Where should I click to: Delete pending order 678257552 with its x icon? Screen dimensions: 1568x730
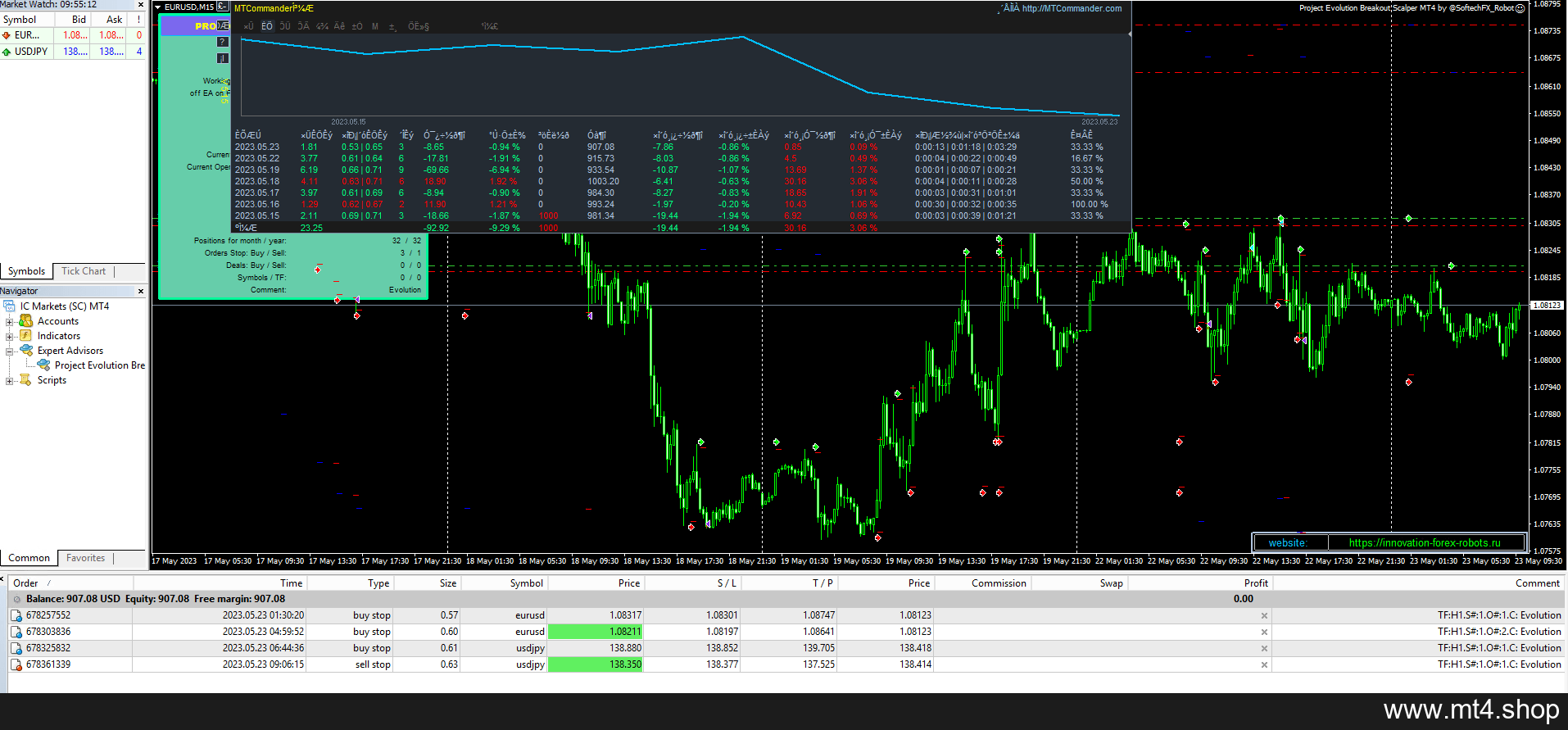coord(1264,615)
